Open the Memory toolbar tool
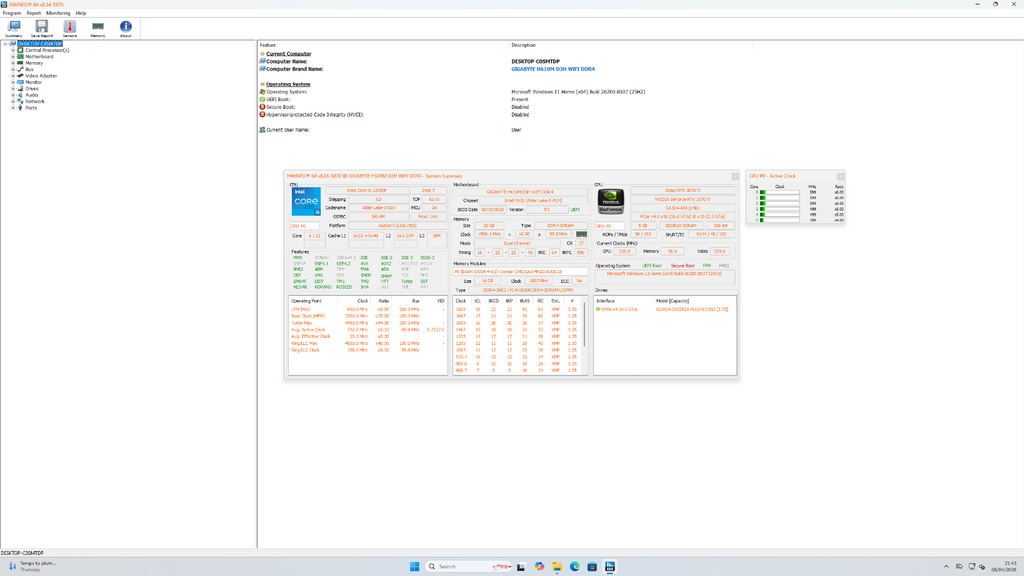The image size is (1024, 576). [x=98, y=28]
